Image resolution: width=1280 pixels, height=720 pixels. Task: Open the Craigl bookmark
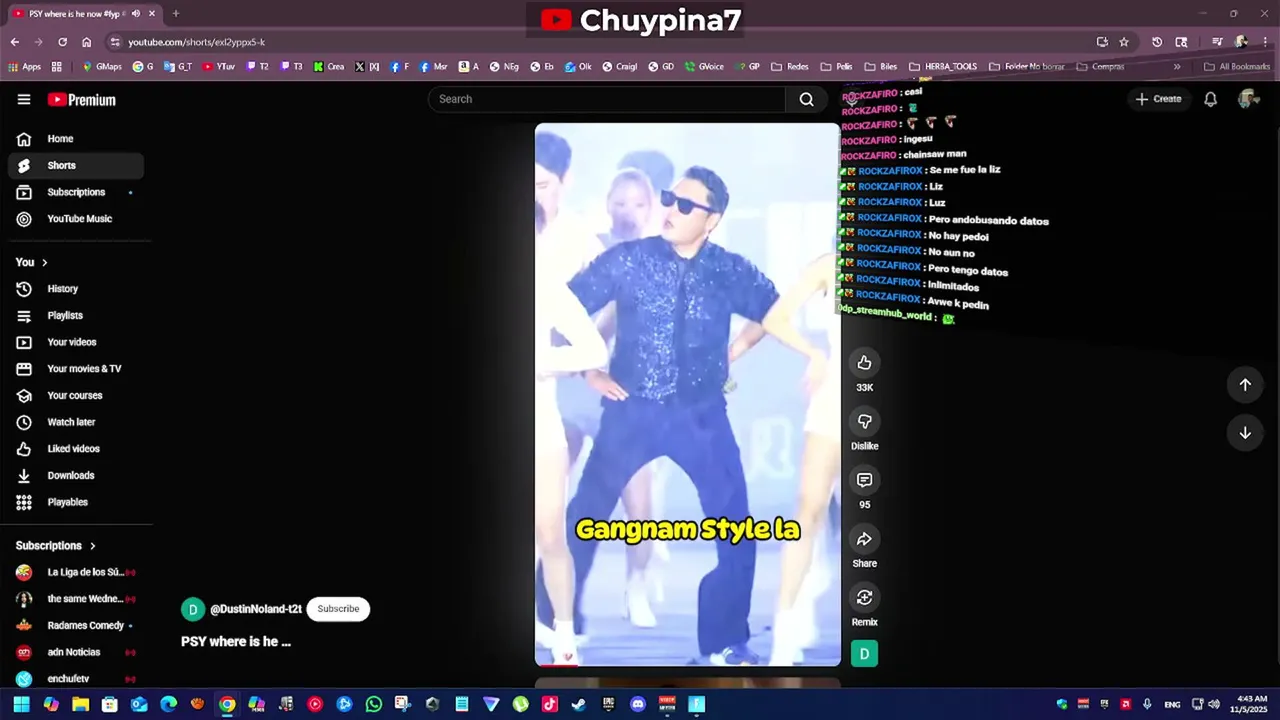coord(620,67)
